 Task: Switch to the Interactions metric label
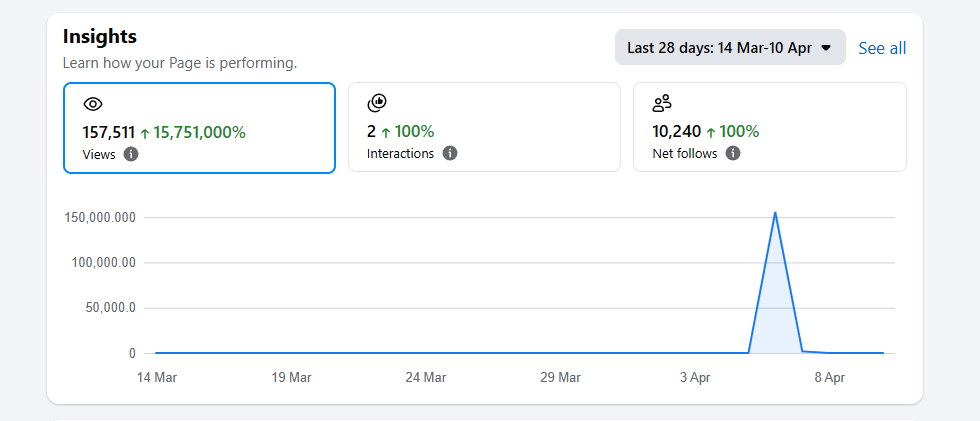pyautogui.click(x=400, y=153)
